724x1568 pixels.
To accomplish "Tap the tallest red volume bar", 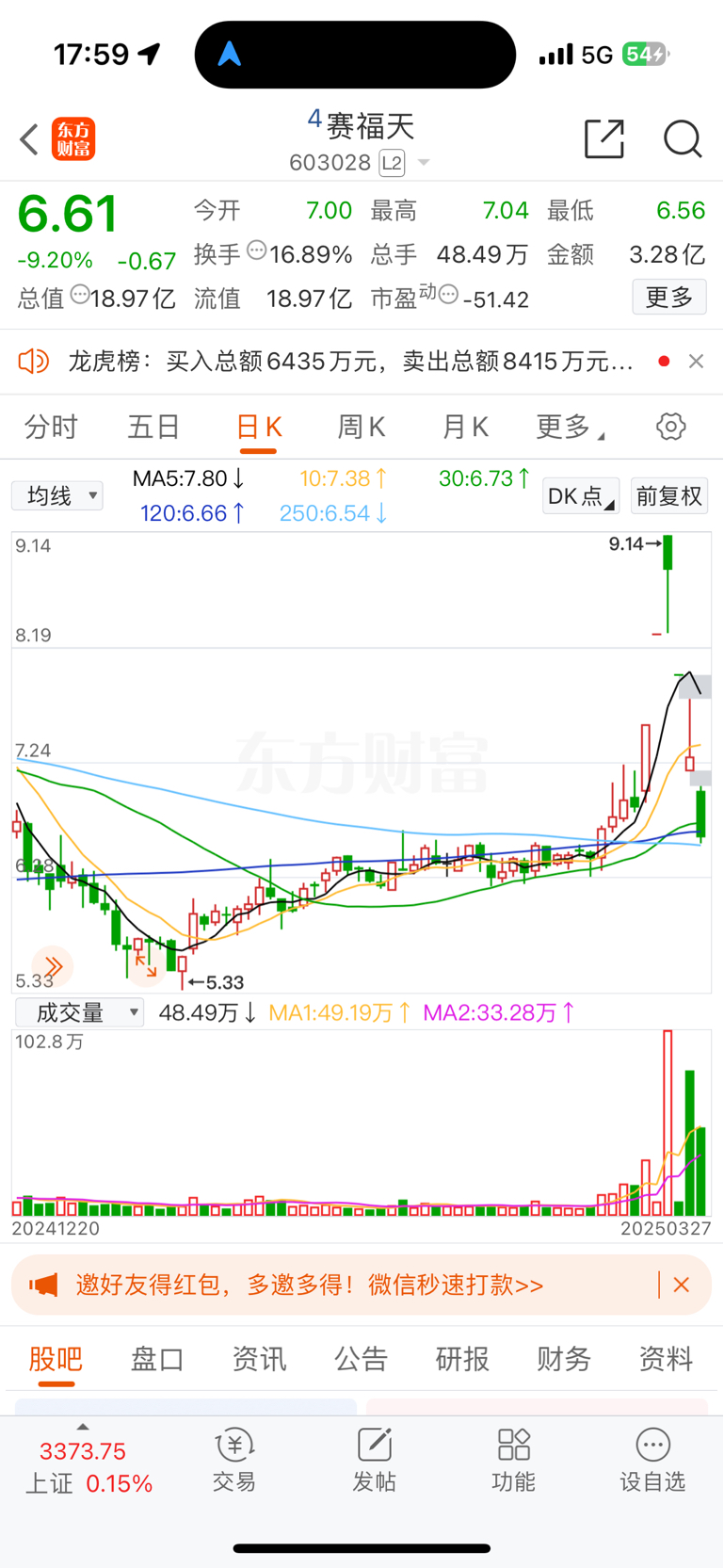I will pos(668,1123).
